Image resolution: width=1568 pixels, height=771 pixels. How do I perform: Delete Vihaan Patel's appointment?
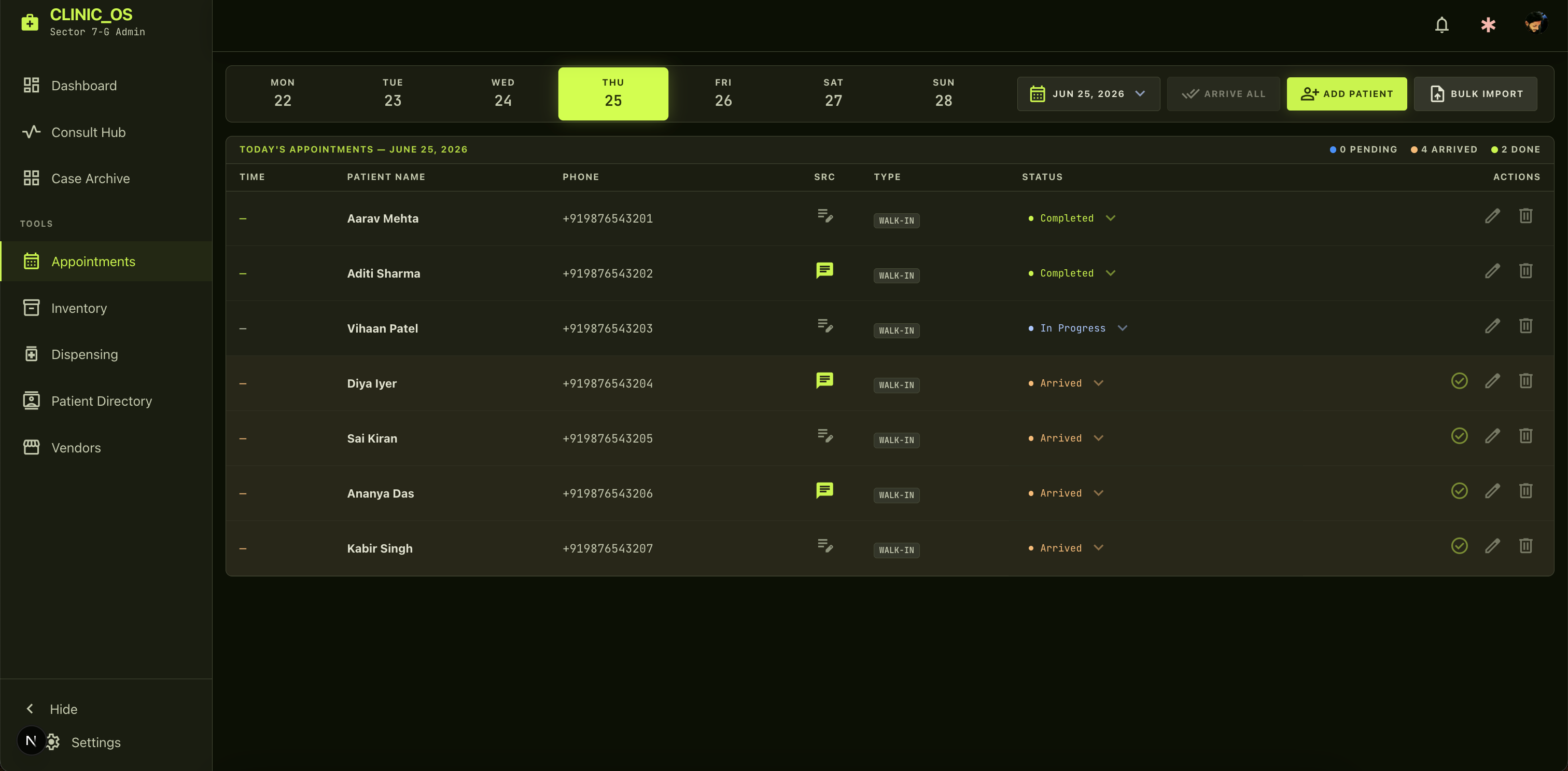[x=1525, y=326]
